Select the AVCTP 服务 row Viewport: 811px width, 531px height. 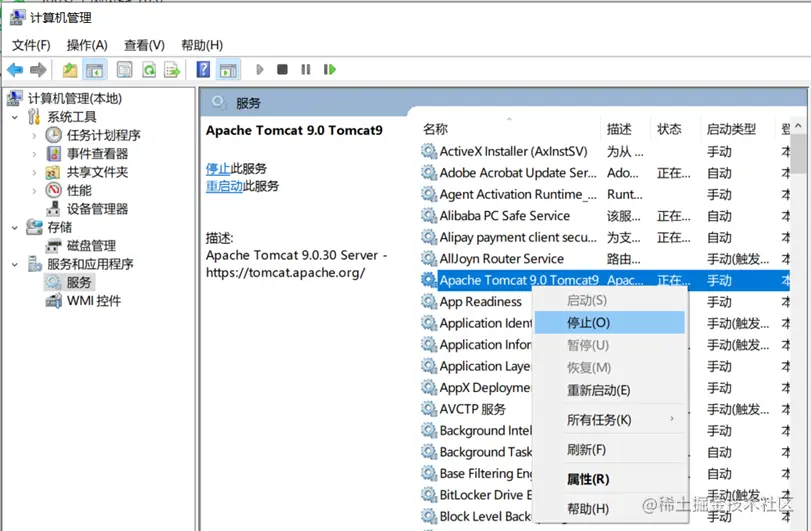(472, 409)
